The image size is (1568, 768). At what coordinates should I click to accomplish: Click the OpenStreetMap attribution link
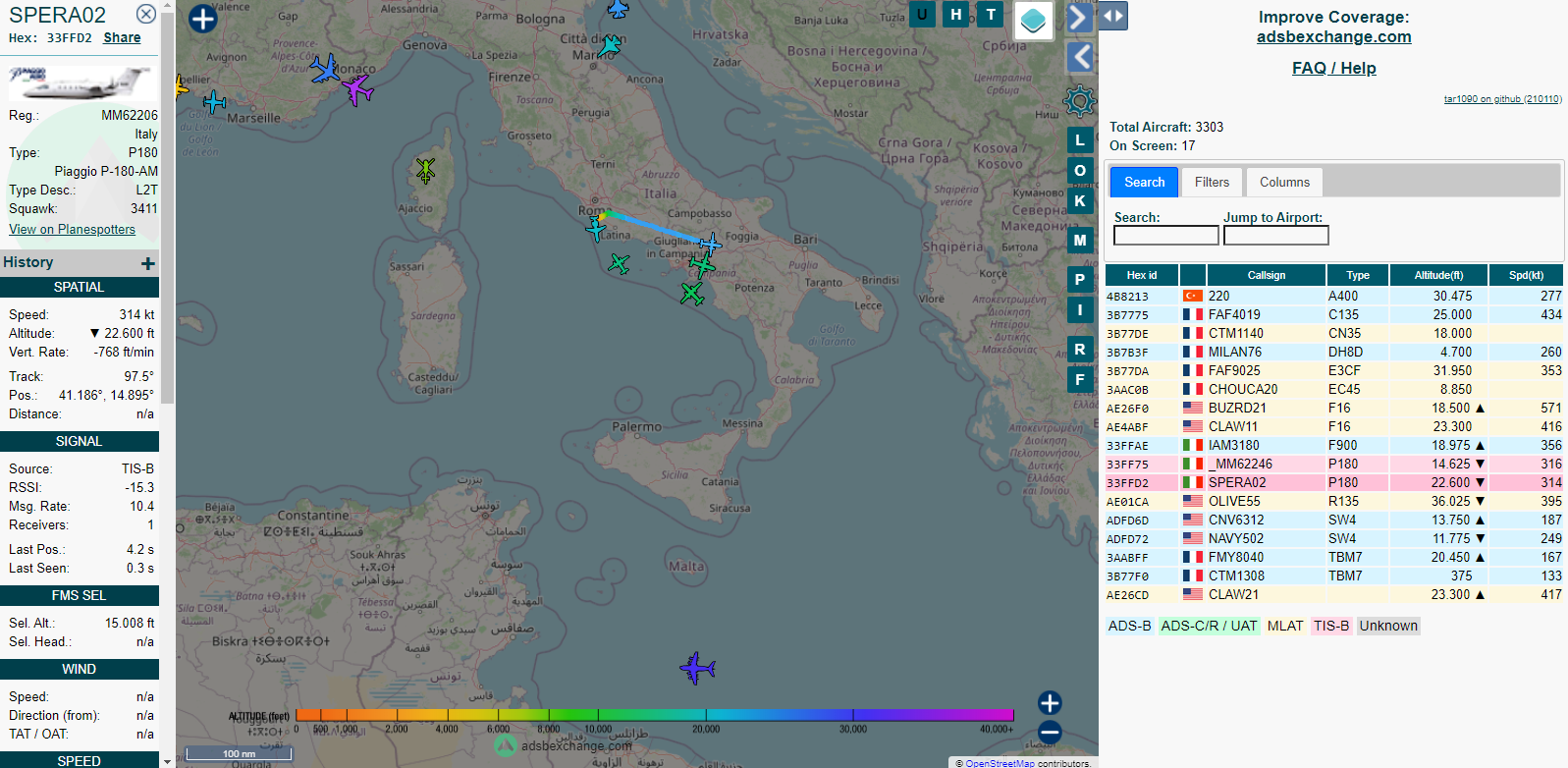[x=1000, y=763]
